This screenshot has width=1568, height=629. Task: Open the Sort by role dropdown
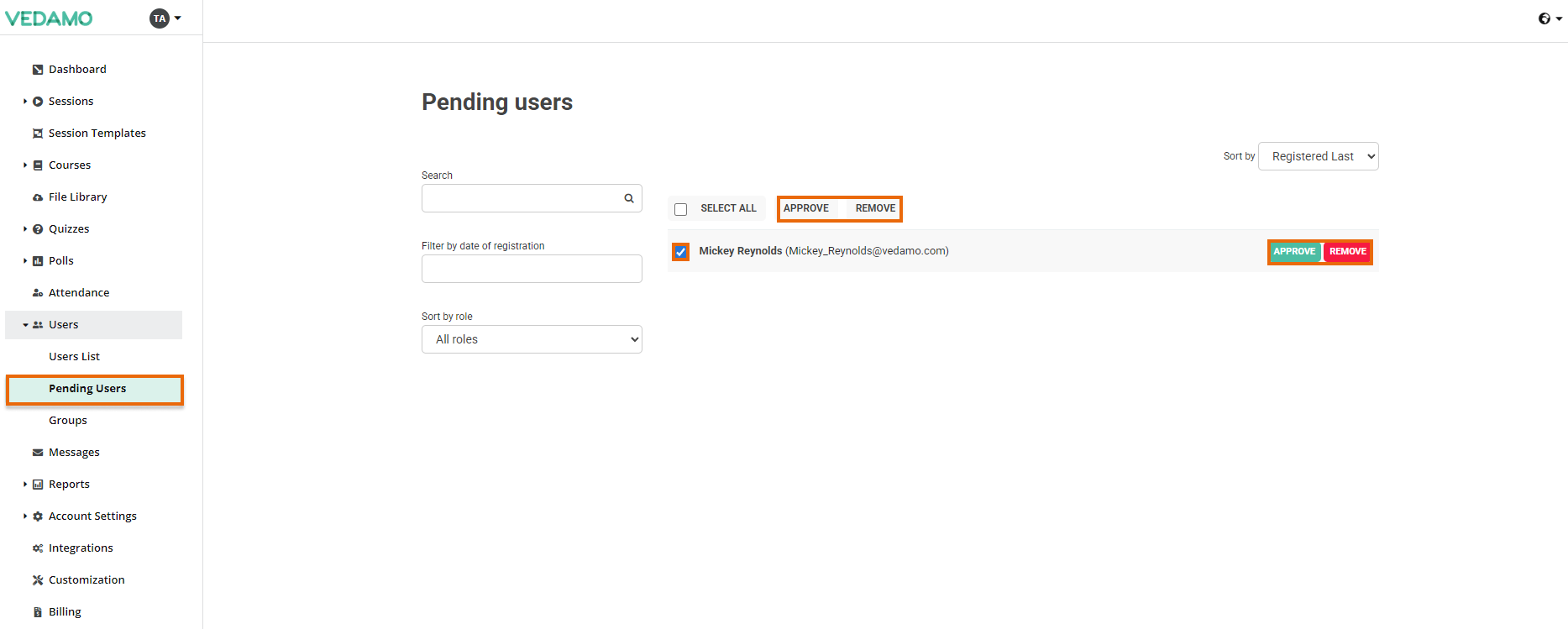(532, 339)
